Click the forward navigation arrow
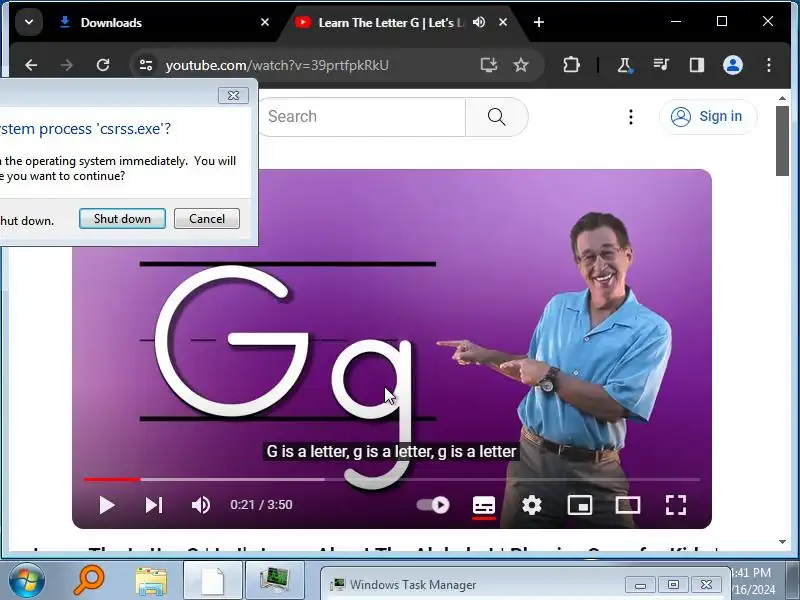Image resolution: width=800 pixels, height=600 pixels. pyautogui.click(x=67, y=65)
